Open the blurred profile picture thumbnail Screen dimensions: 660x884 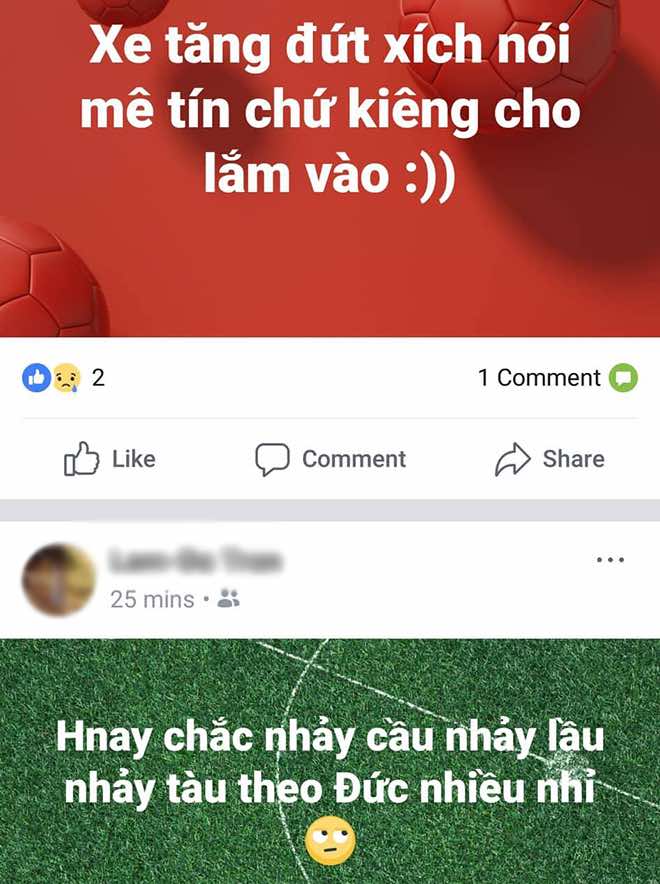point(59,580)
